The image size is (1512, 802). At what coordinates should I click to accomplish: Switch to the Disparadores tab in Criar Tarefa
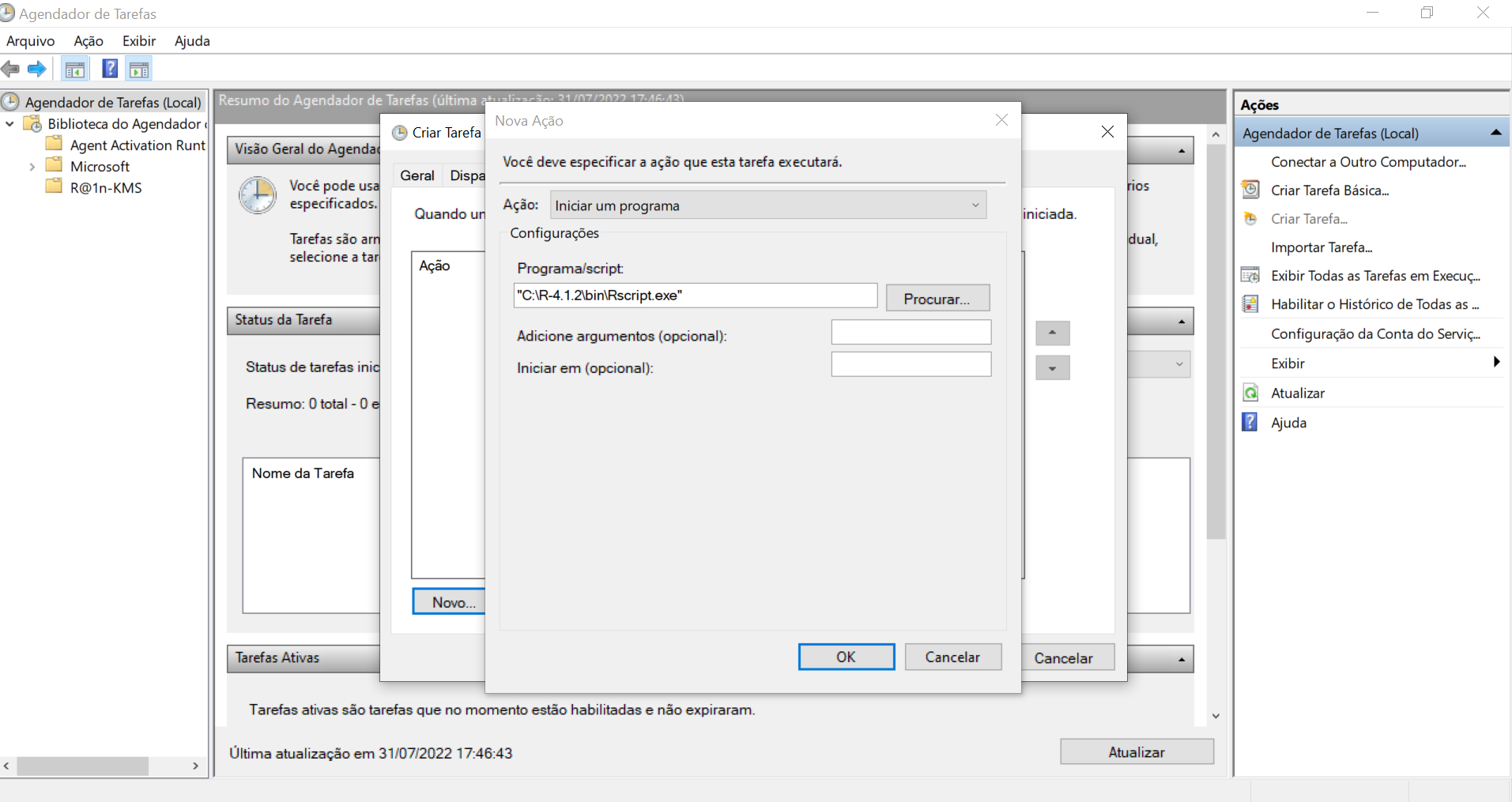pyautogui.click(x=466, y=175)
